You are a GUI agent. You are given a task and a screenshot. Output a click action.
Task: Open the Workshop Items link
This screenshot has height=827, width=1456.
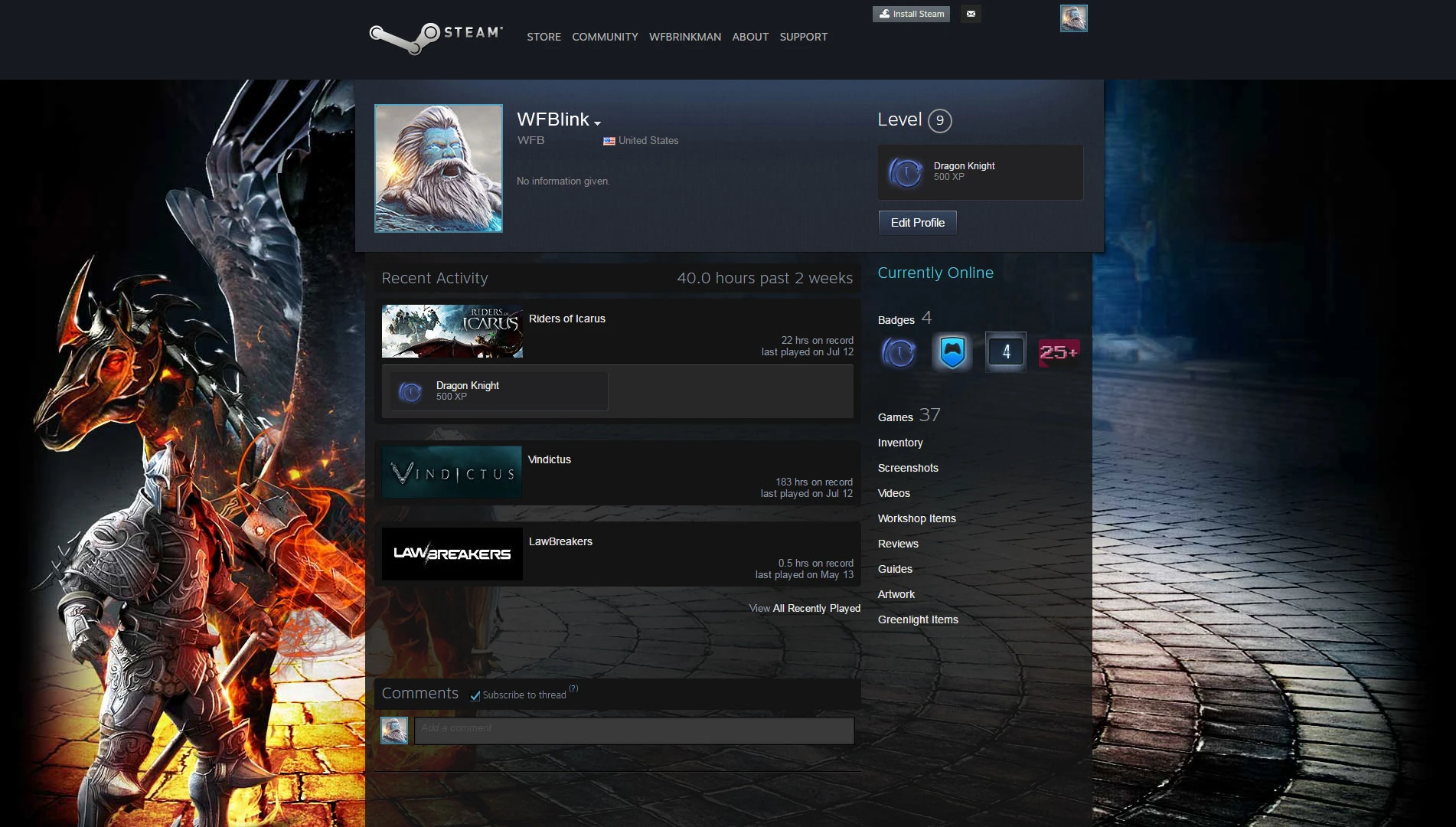[917, 518]
